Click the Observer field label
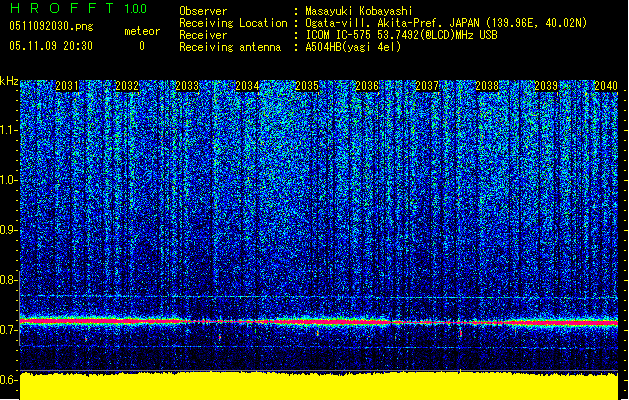 (x=203, y=11)
